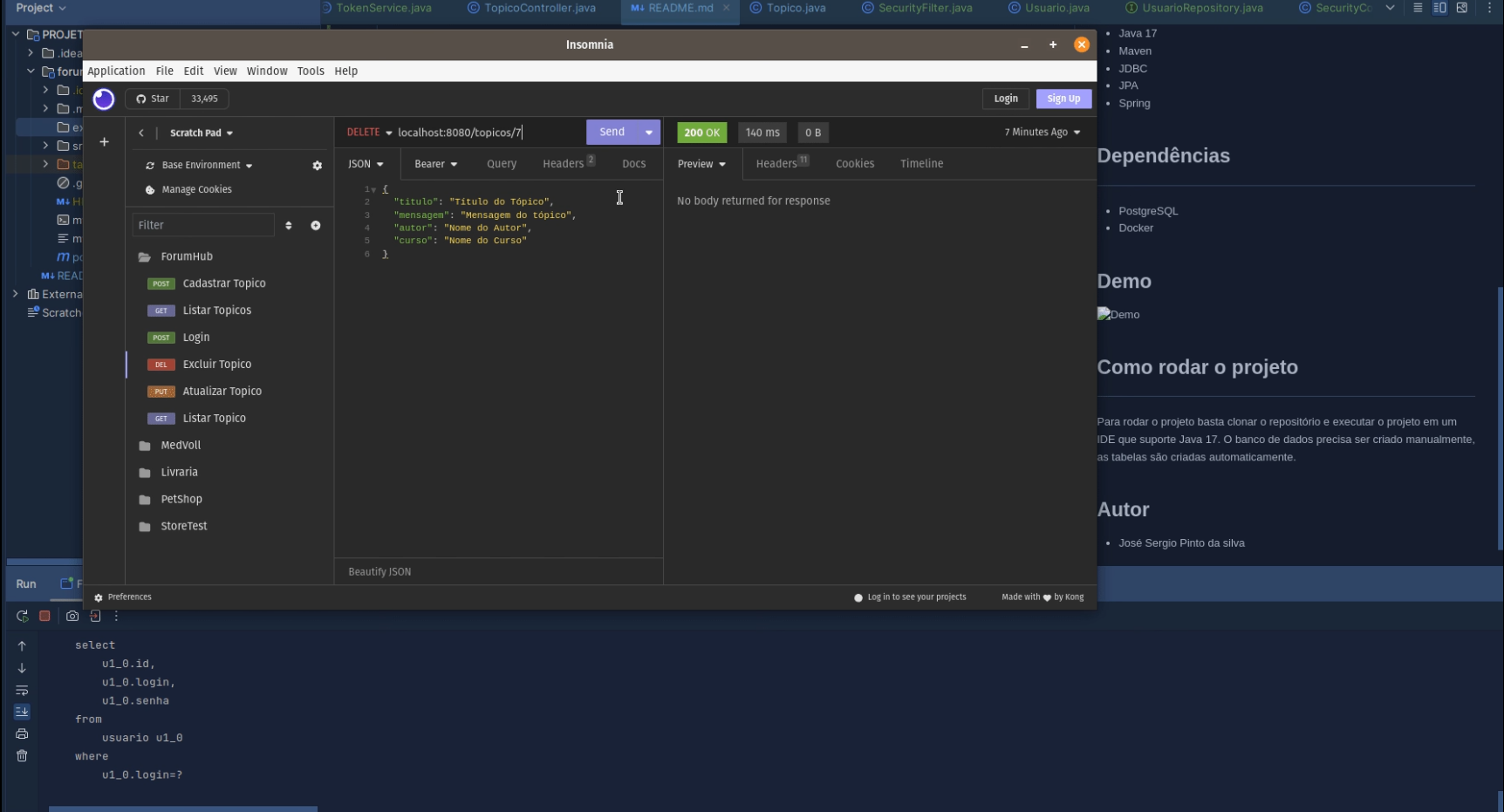The height and width of the screenshot is (812, 1504).
Task: Click the plus icon in Insomnia's left rail
Action: pos(104,142)
